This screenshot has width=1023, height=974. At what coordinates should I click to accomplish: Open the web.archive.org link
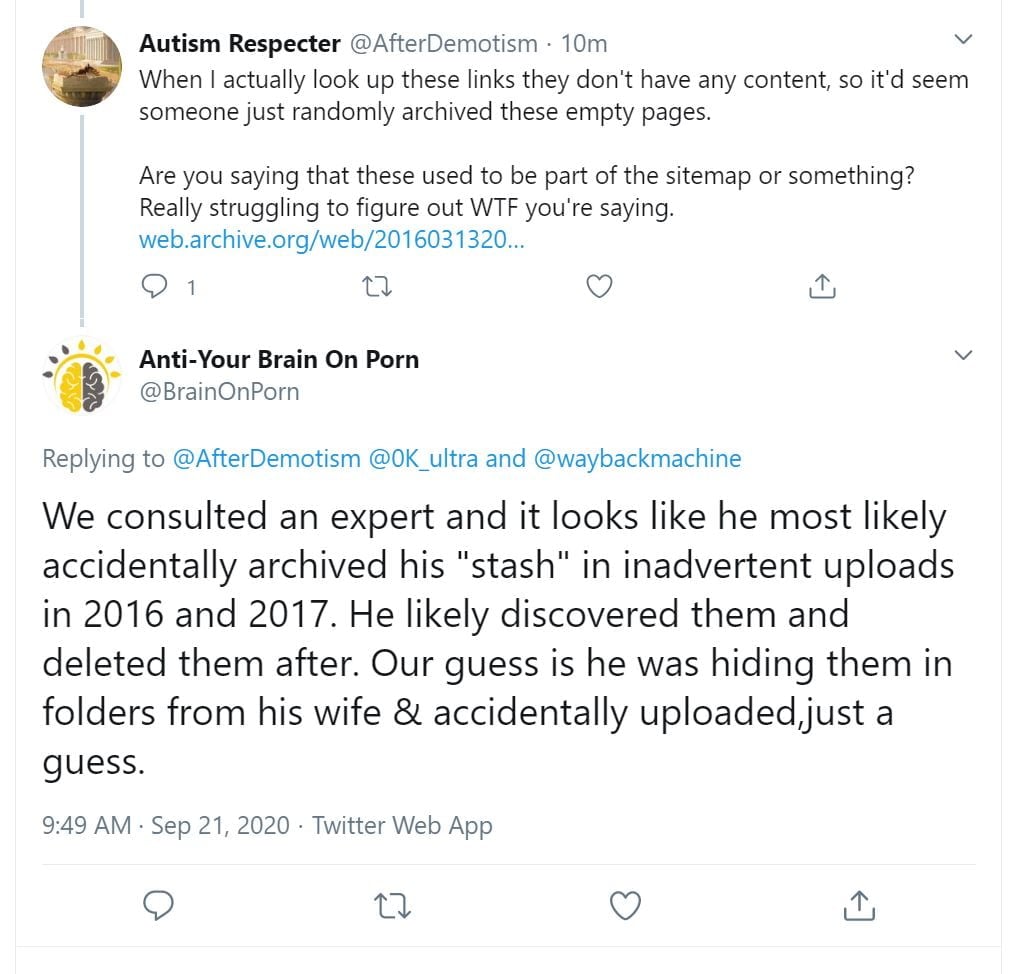click(x=330, y=240)
